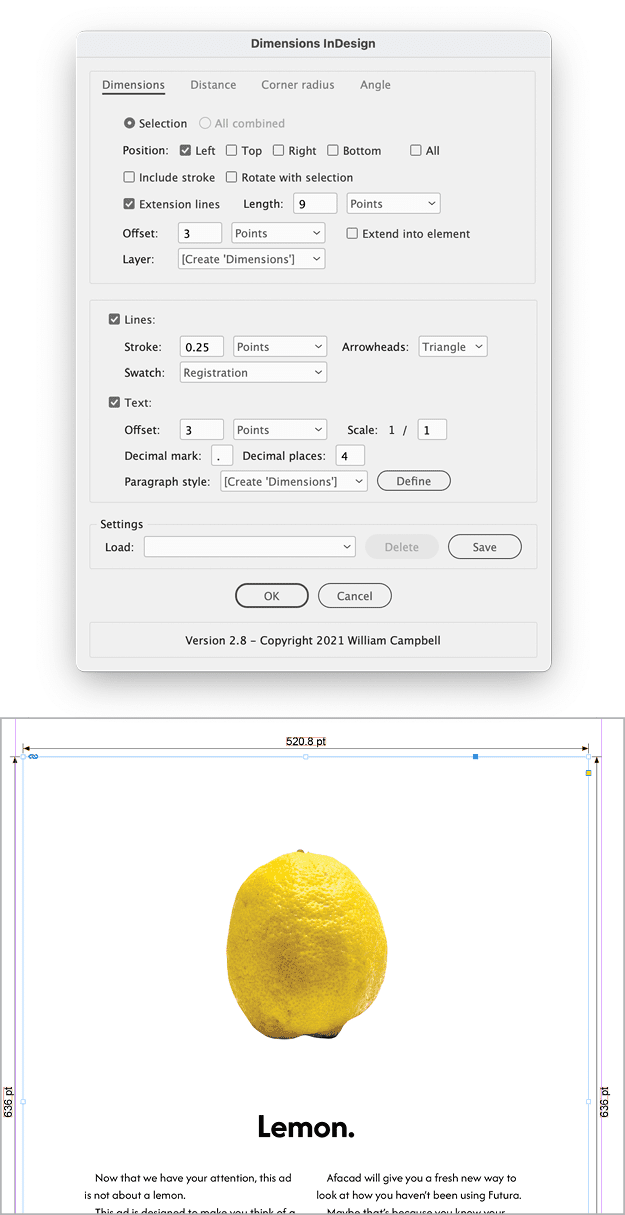Click the extension lines Length field

tap(313, 204)
